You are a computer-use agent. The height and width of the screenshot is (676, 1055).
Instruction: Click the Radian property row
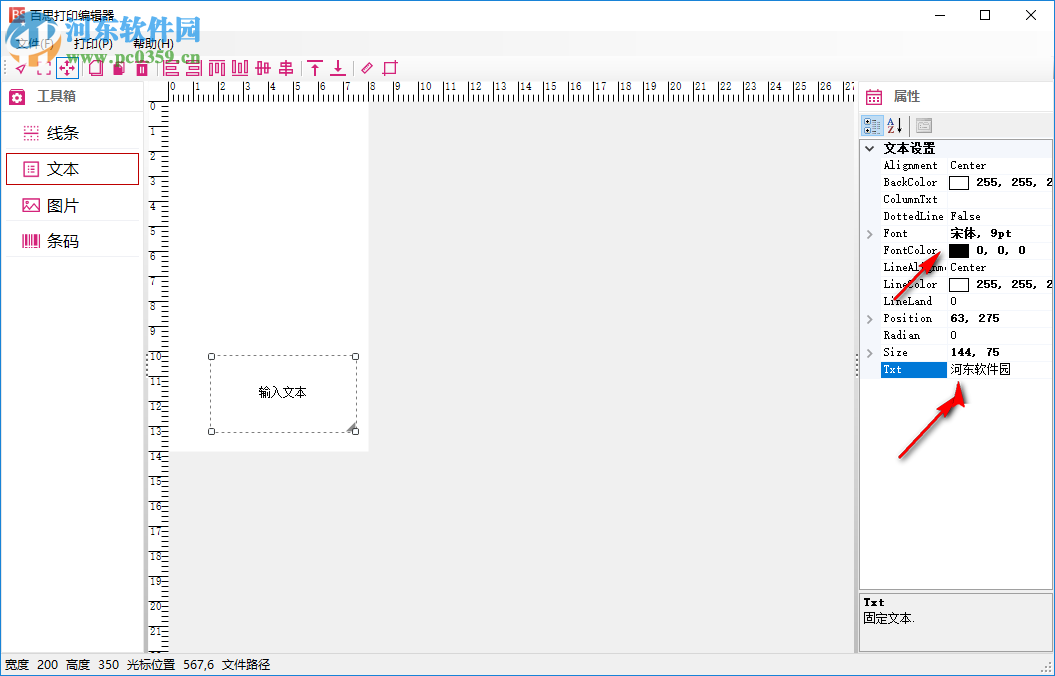click(x=966, y=335)
